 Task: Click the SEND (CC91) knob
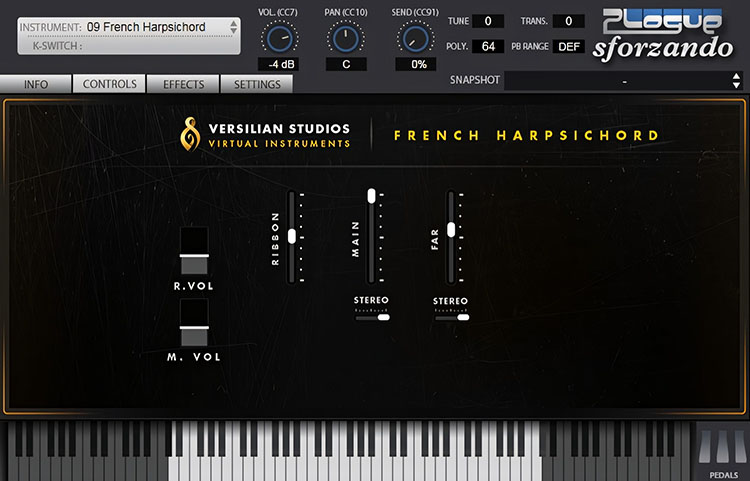coord(415,39)
